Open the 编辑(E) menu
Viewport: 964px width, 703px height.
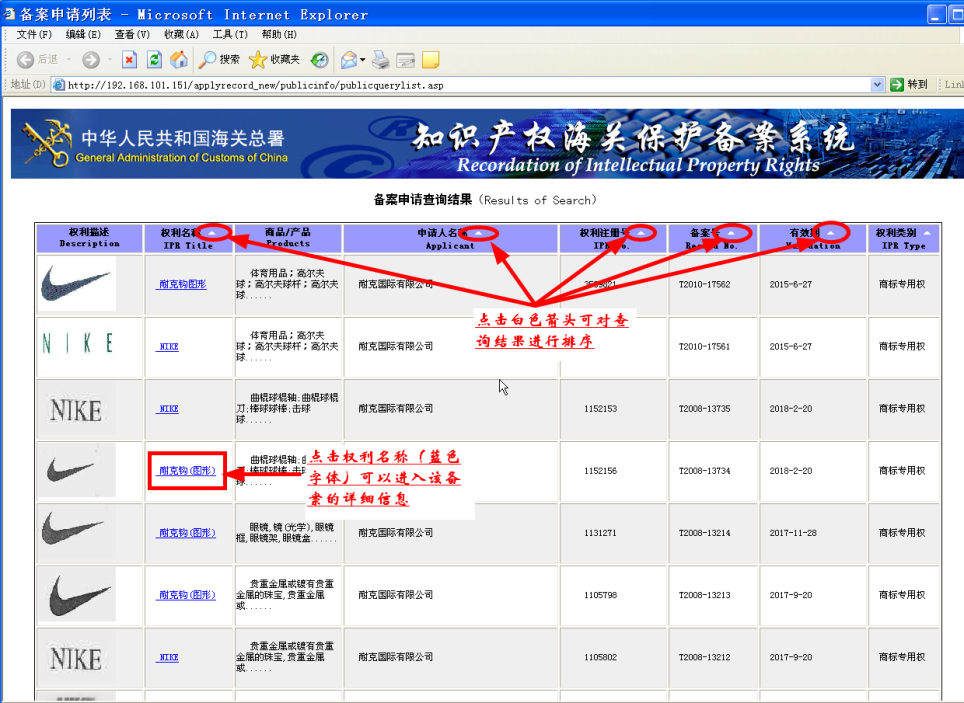[x=83, y=34]
